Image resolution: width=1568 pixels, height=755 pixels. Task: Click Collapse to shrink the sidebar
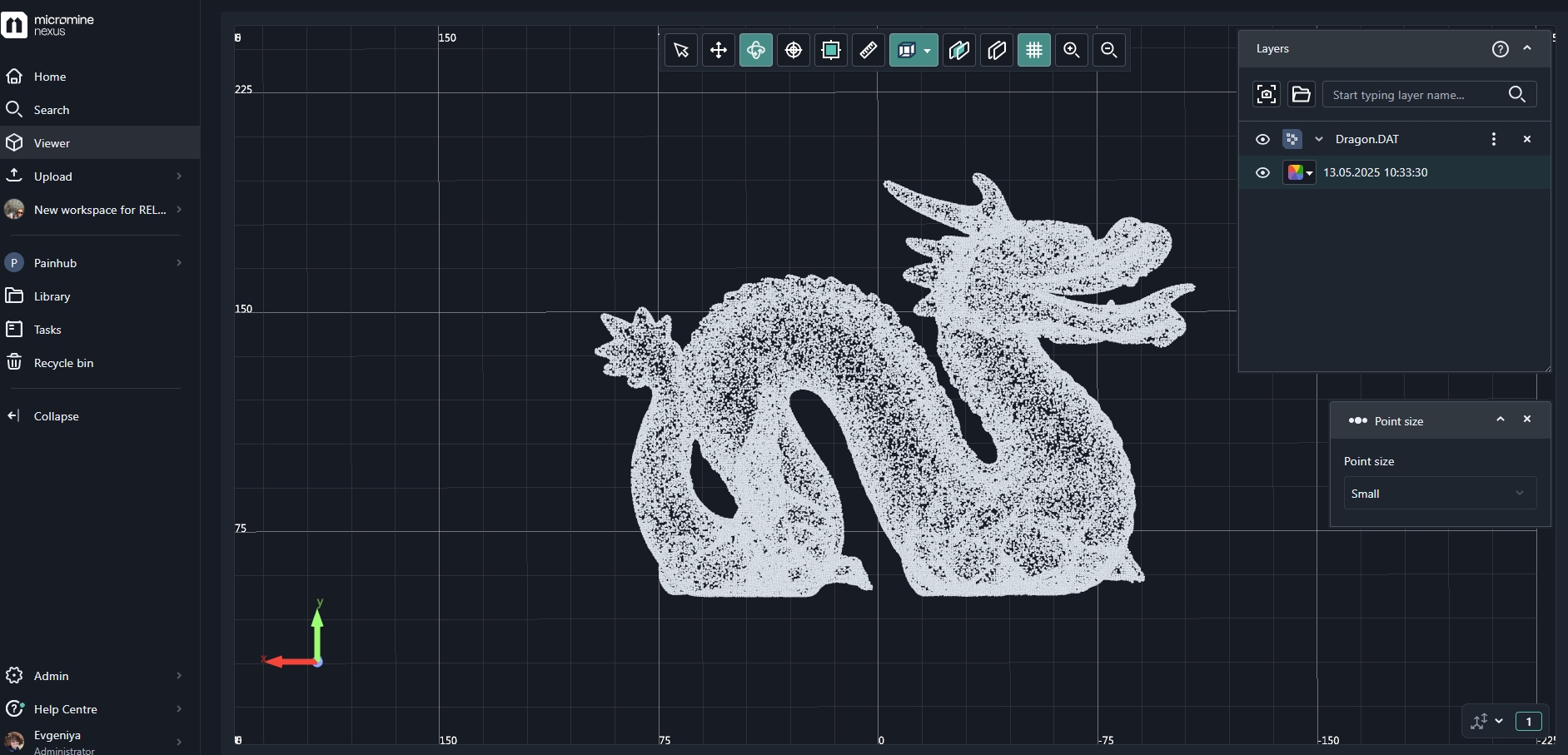click(x=56, y=416)
